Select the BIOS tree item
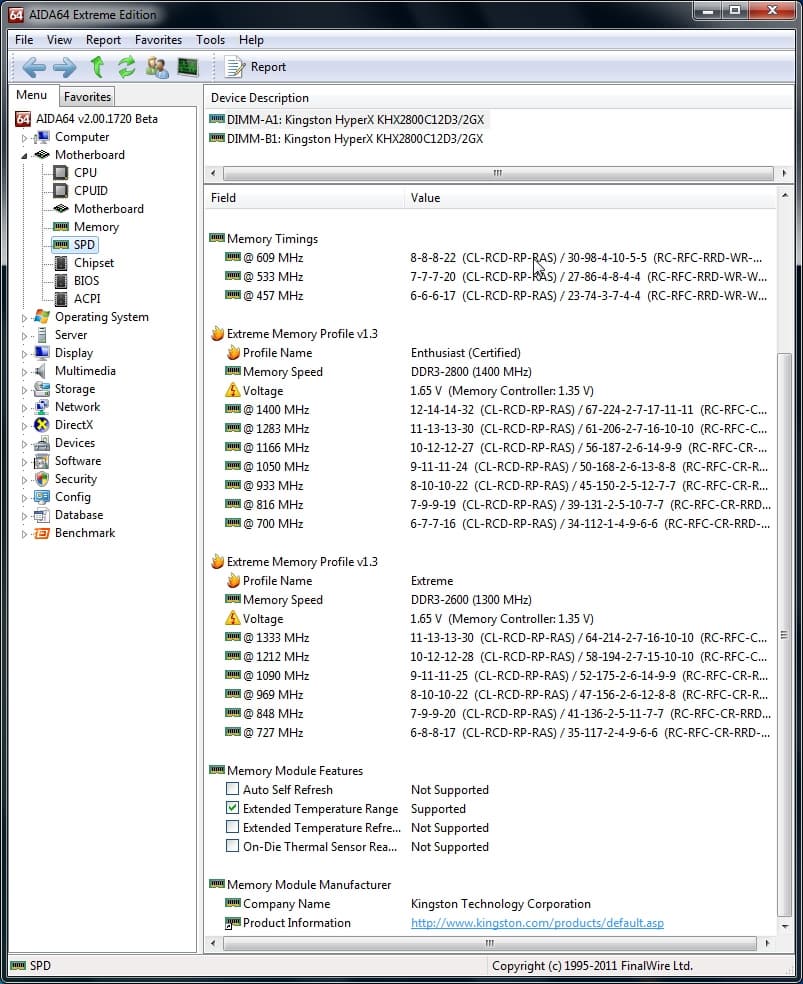803x984 pixels. [x=86, y=281]
